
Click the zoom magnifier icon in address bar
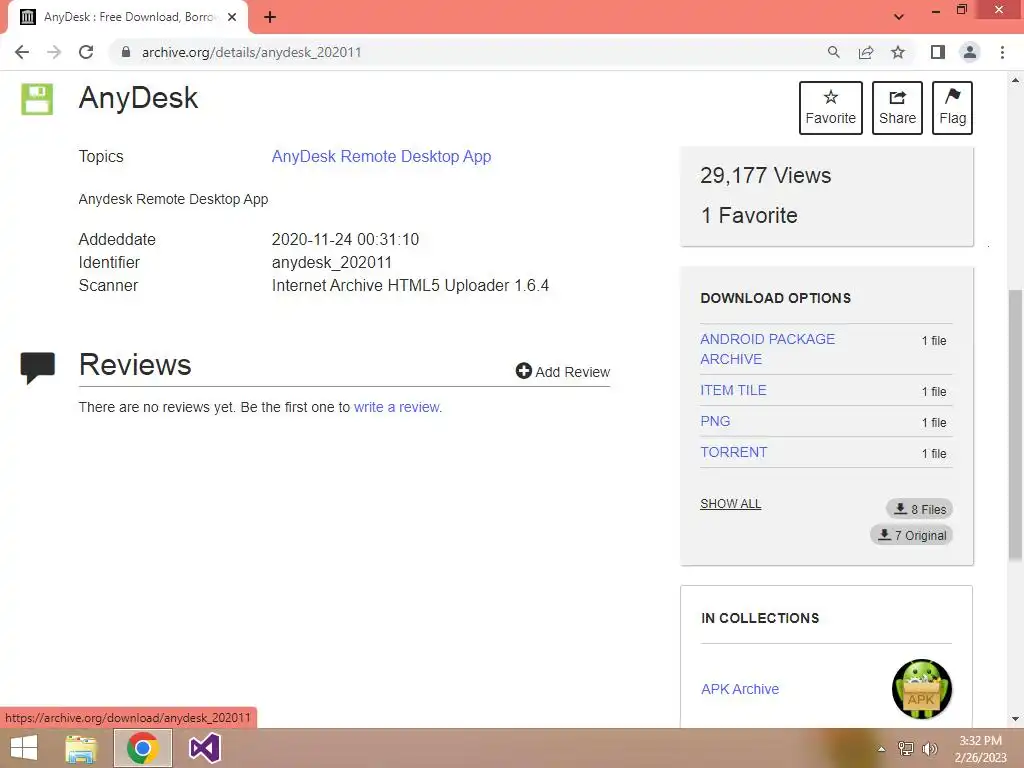click(x=833, y=52)
